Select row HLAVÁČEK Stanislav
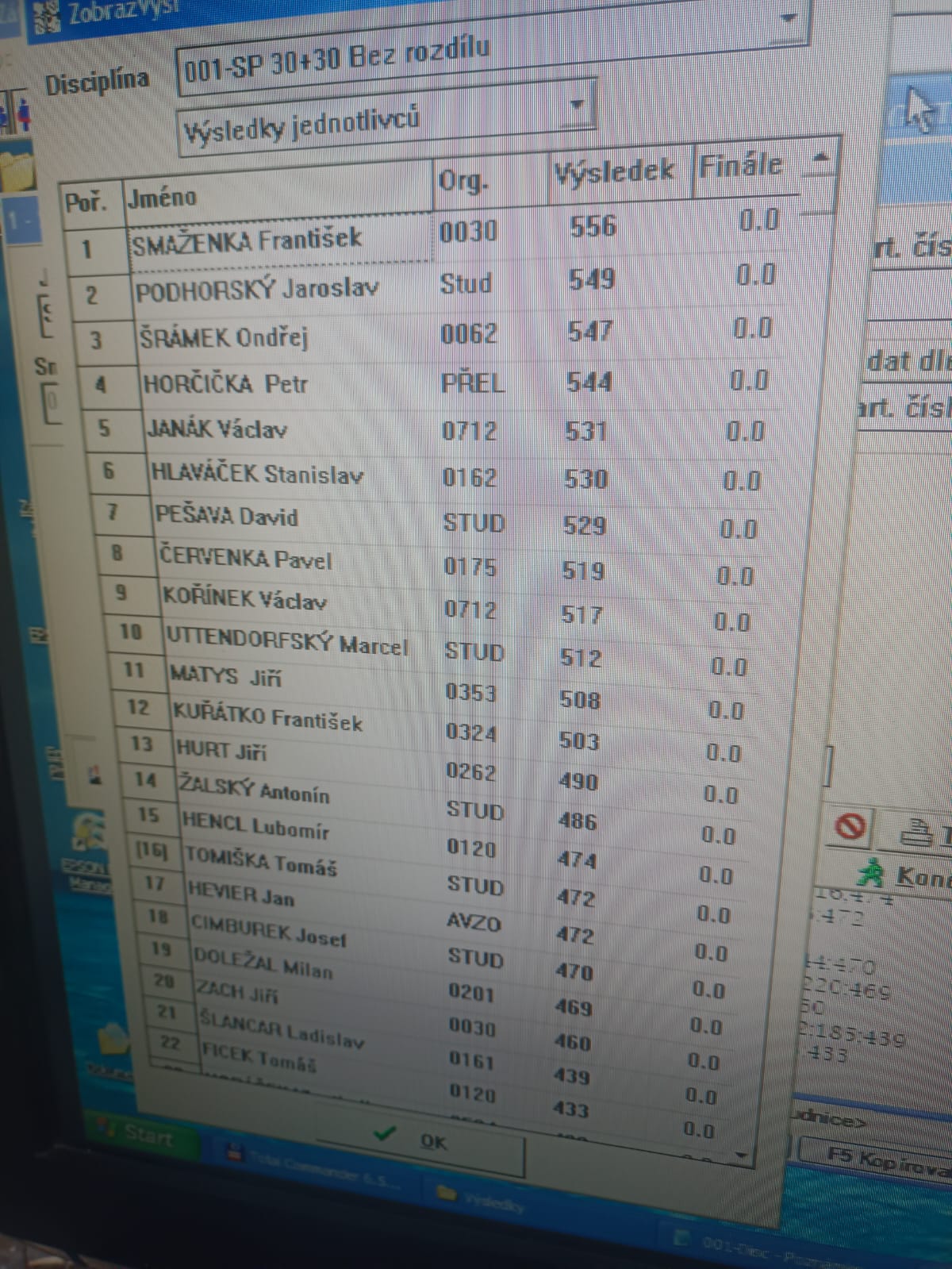This screenshot has height=1269, width=952. click(x=428, y=476)
